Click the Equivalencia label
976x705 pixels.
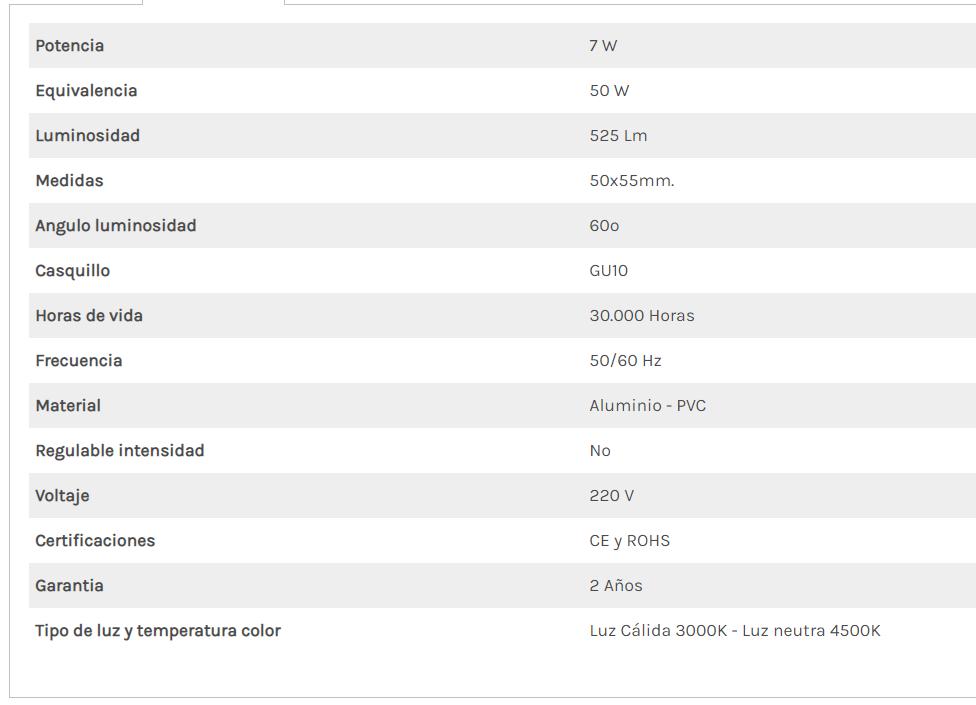tap(86, 91)
